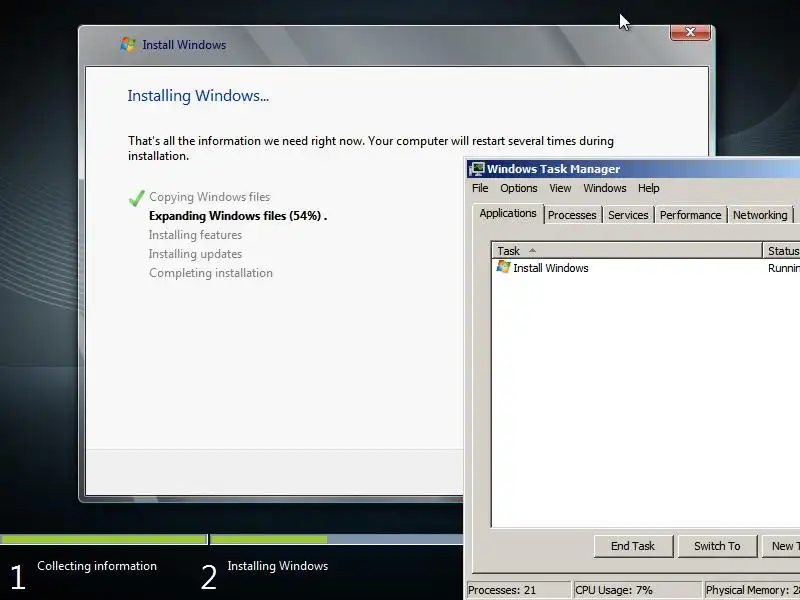800x600 pixels.
Task: Click the Installing Windows... heading
Action: click(198, 96)
